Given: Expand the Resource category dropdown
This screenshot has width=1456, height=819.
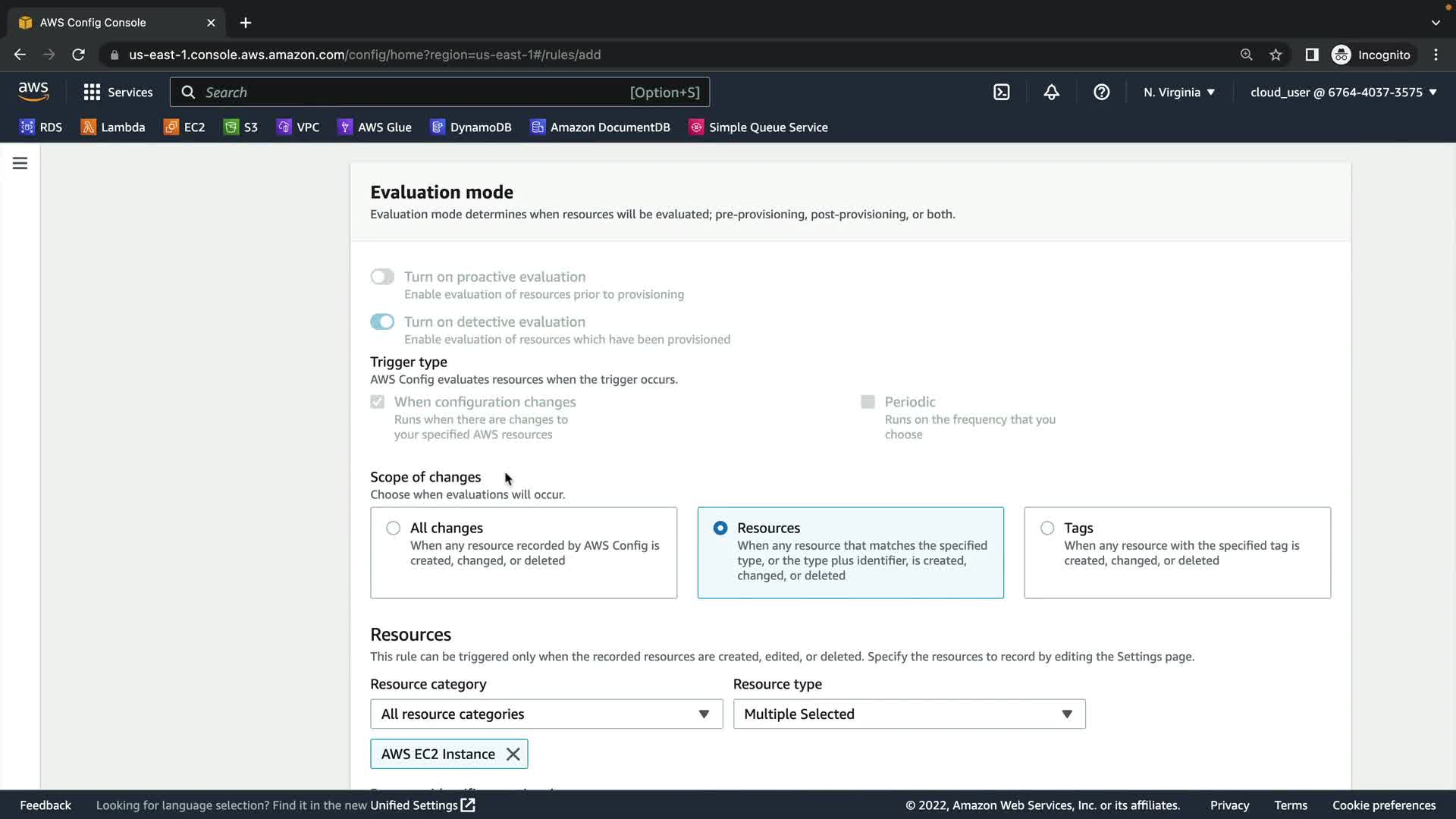Looking at the screenshot, I should 546,714.
